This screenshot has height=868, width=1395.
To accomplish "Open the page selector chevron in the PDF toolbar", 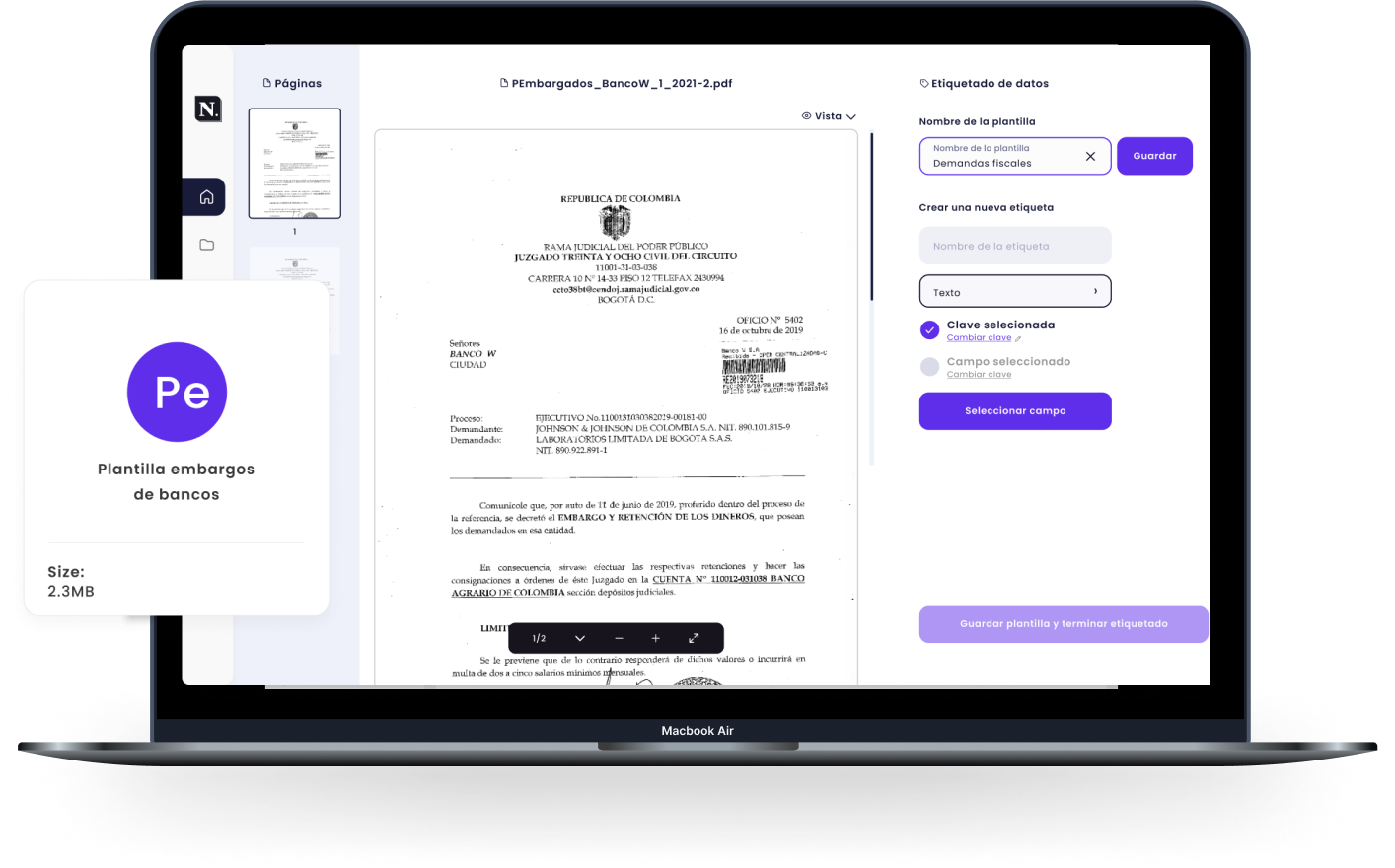I will [580, 638].
